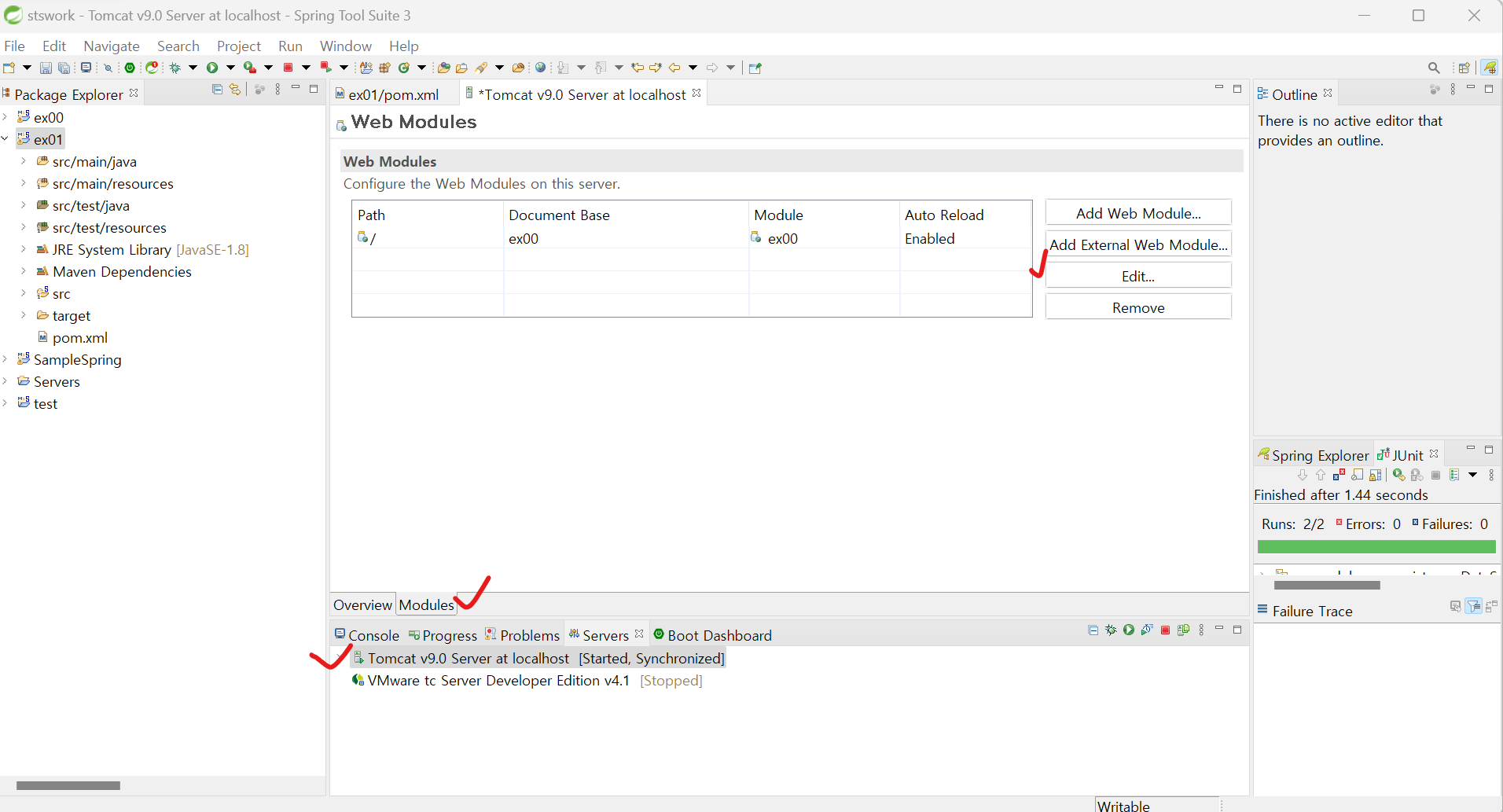Click the JUnit green progress bar
This screenshot has height=812, width=1503.
pos(1376,546)
